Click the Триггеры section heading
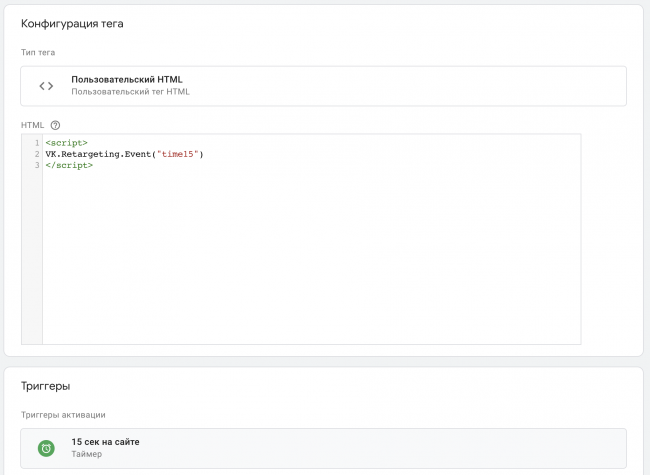650x475 pixels. 46,386
